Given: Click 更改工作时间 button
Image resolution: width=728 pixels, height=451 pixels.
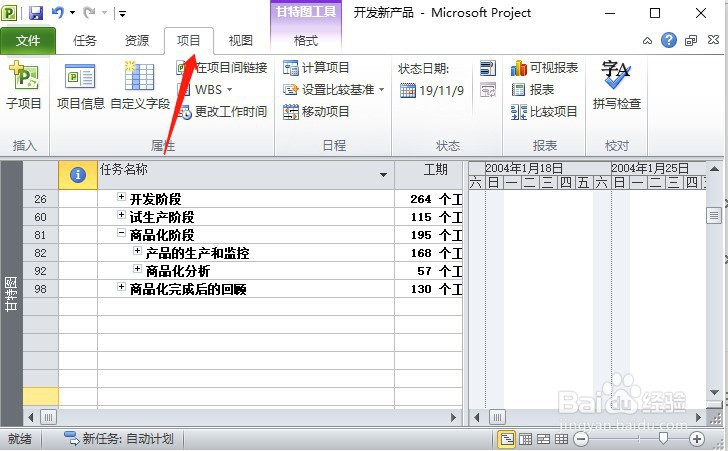Looking at the screenshot, I should pyautogui.click(x=222, y=111).
